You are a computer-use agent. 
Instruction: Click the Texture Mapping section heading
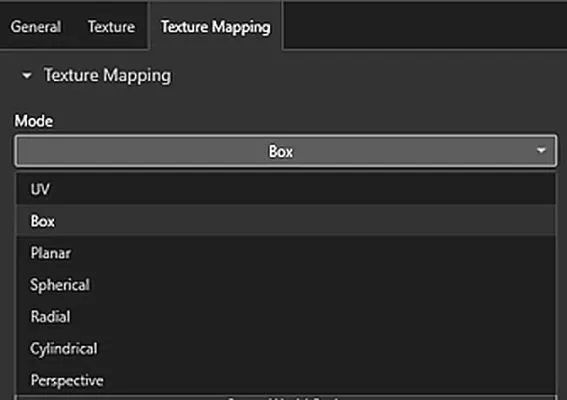(x=107, y=76)
